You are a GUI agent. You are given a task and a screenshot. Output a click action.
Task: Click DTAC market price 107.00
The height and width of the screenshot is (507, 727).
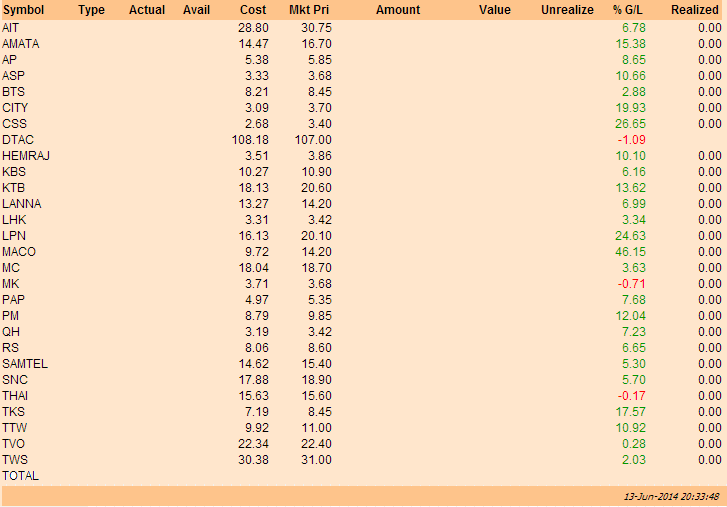pos(313,140)
